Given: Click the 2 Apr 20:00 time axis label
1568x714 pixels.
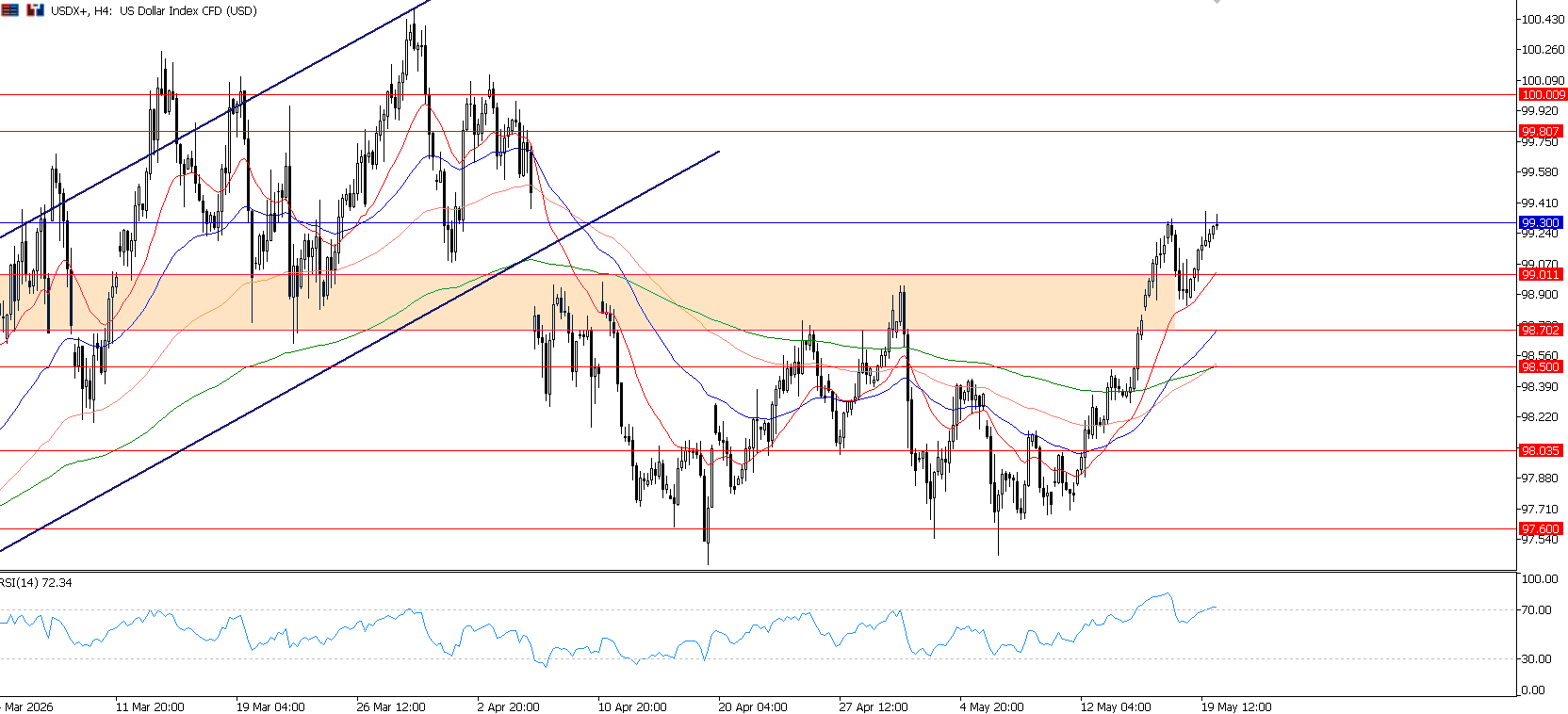Looking at the screenshot, I should tap(508, 706).
